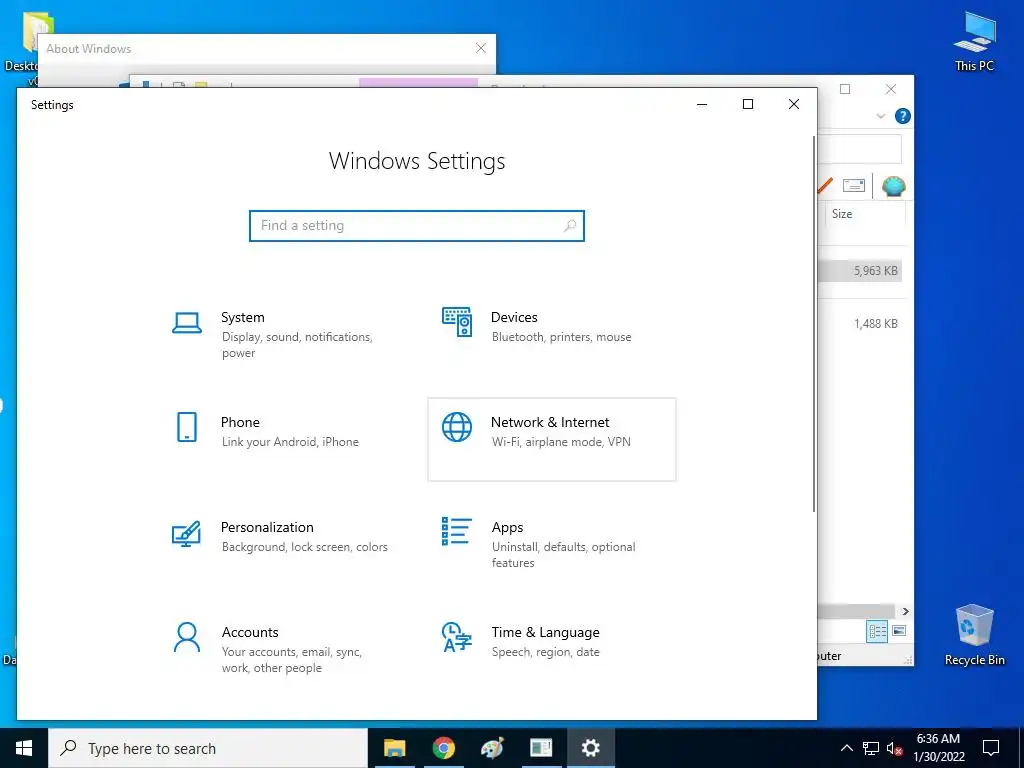Viewport: 1024px width, 768px height.
Task: Switch to the news-style app on taskbar
Action: click(541, 748)
